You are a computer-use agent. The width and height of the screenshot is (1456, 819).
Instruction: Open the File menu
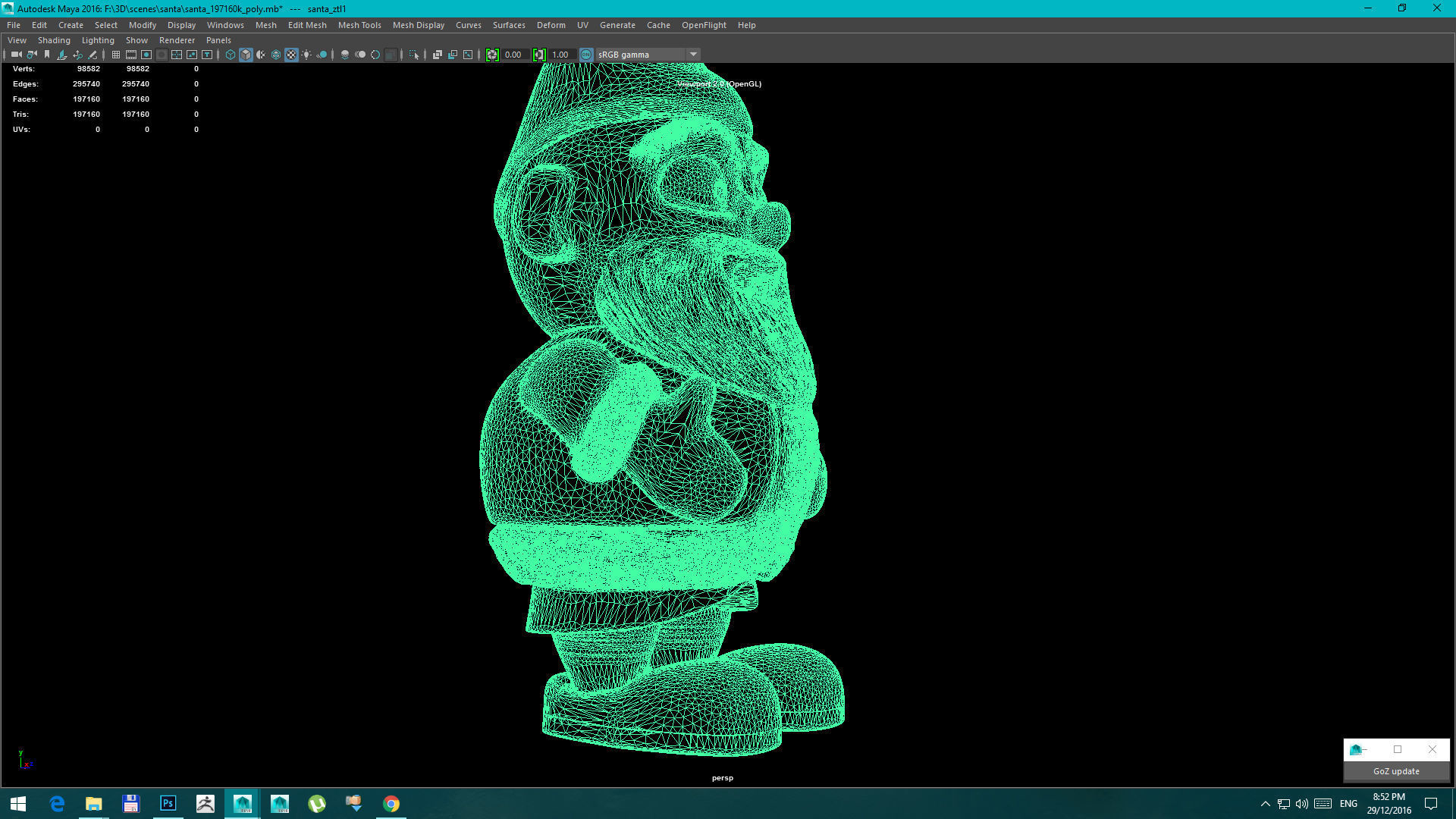(14, 25)
